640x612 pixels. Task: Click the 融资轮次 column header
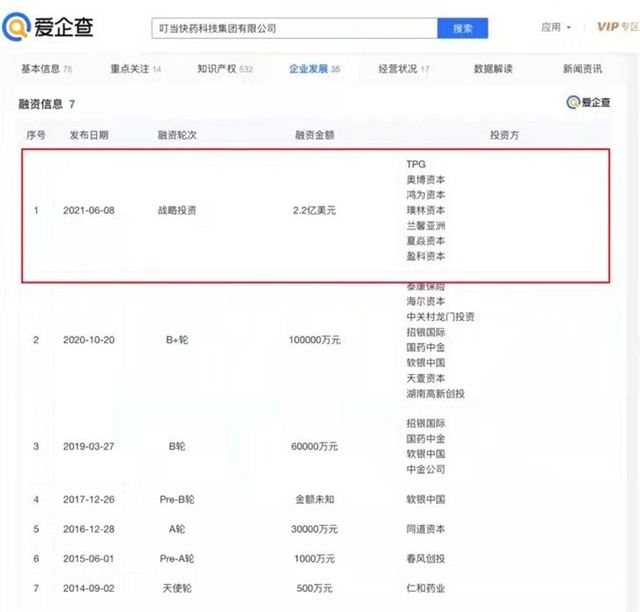click(177, 135)
